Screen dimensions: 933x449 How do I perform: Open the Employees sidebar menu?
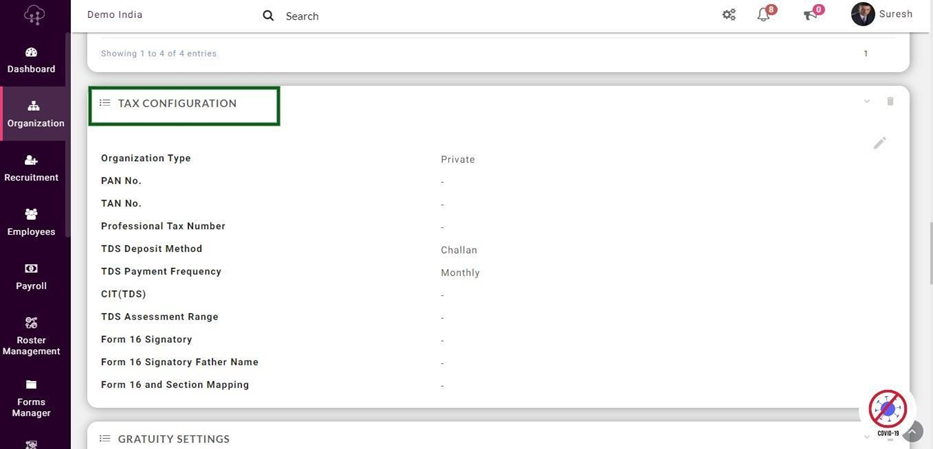[31, 222]
